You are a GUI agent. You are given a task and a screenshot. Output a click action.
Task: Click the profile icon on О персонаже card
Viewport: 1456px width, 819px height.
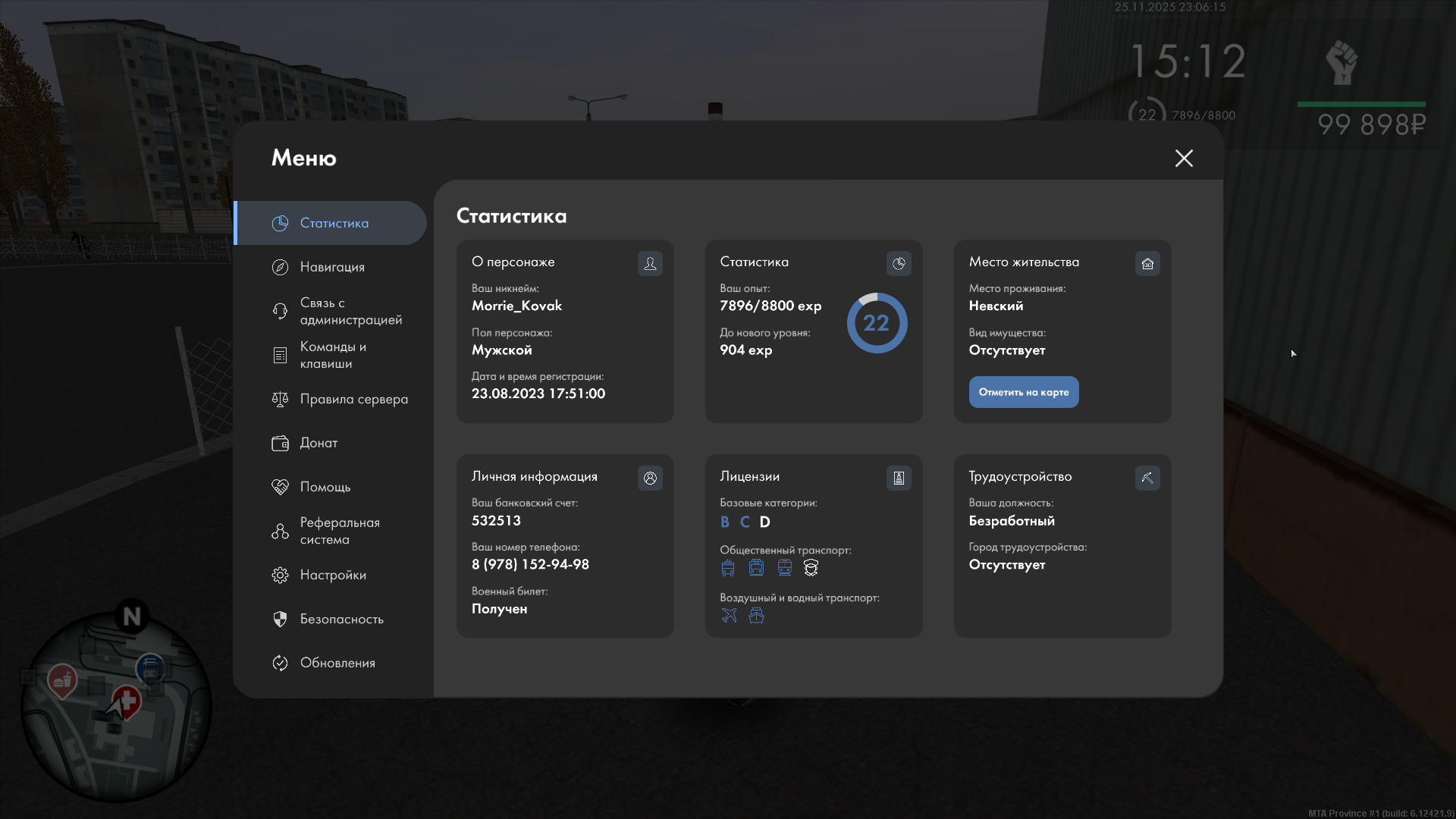pos(650,263)
